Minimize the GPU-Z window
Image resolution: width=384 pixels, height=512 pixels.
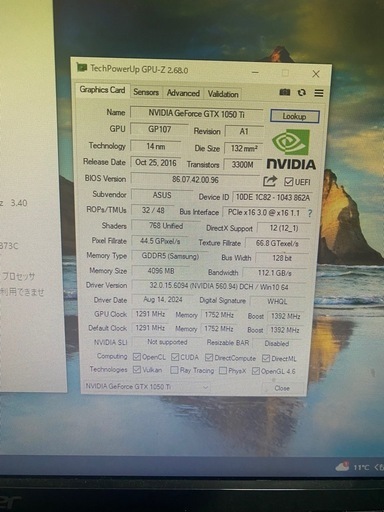click(255, 72)
